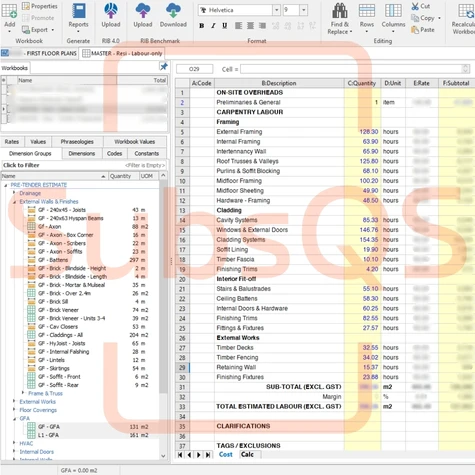Collapse the PRE-TENDER ESTIMATE node
This screenshot has width=475, height=475.
[5, 185]
